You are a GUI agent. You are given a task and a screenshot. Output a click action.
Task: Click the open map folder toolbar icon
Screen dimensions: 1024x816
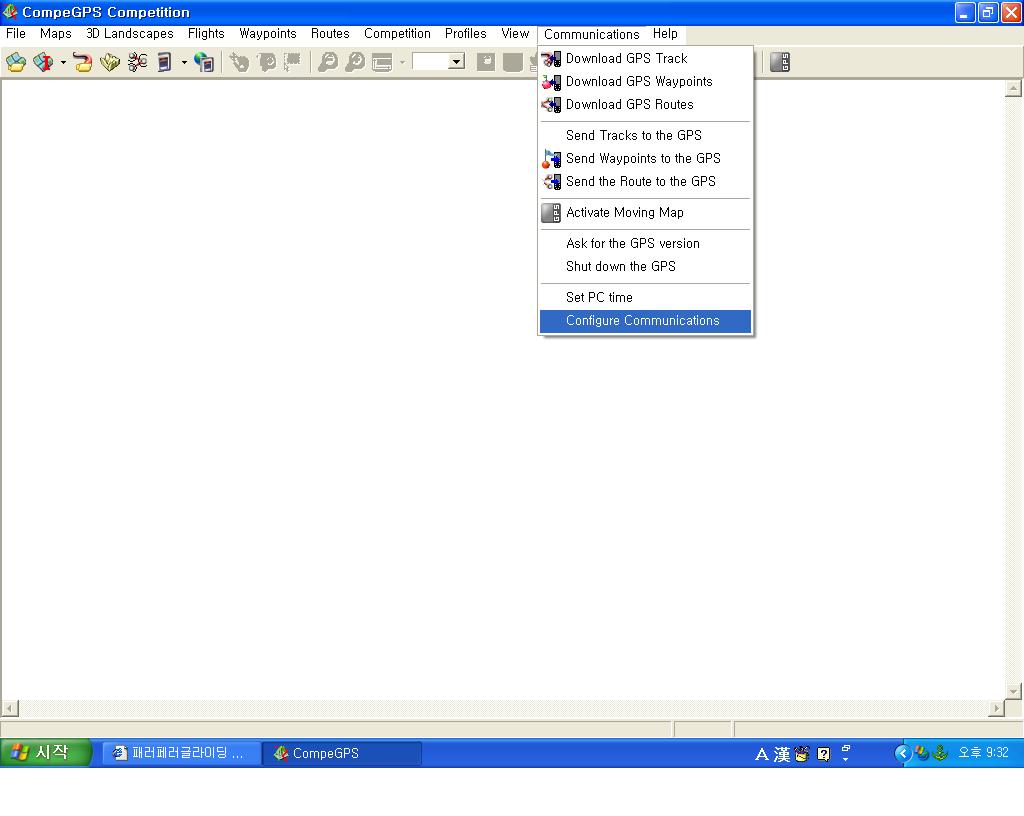tap(16, 63)
